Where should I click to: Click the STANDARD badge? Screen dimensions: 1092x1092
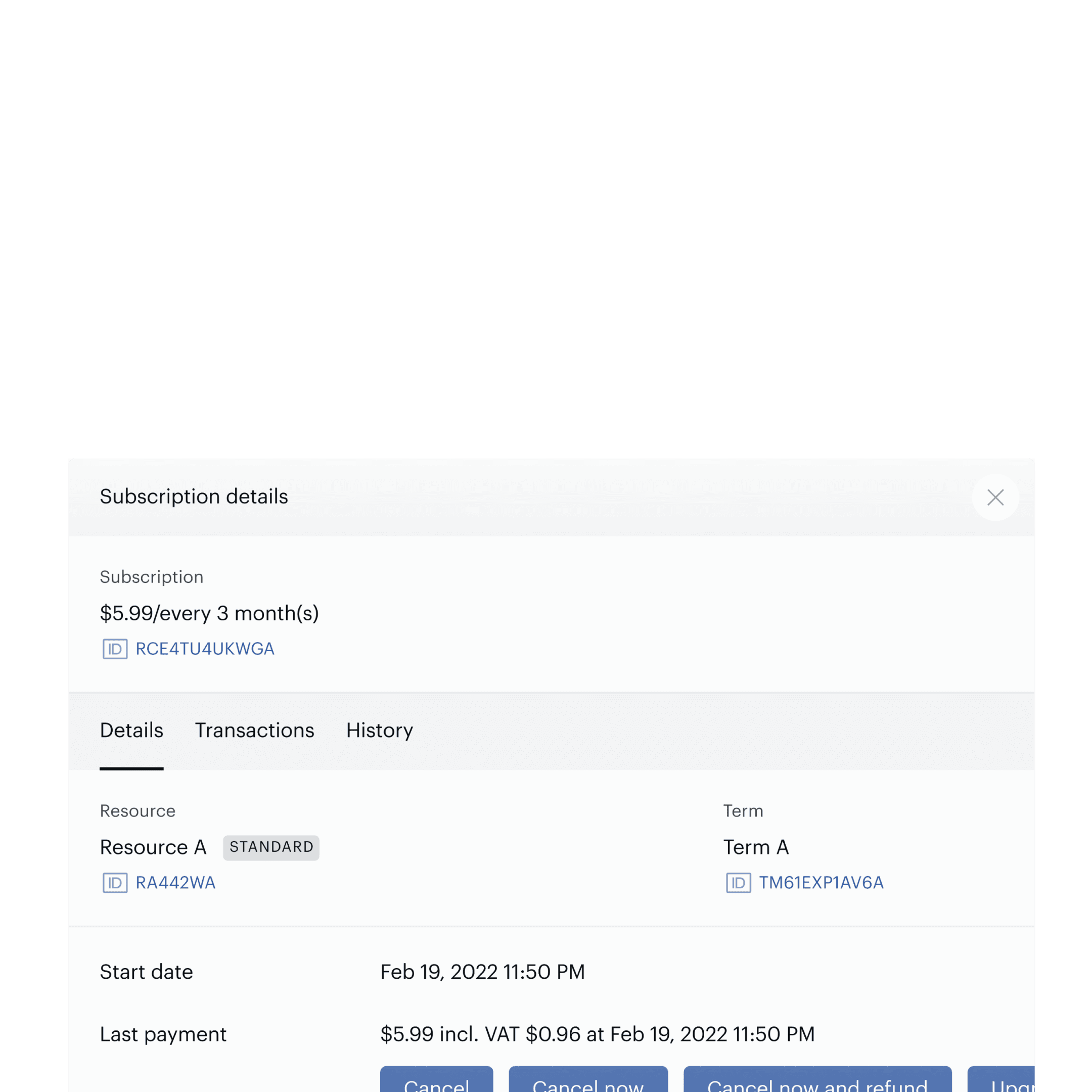[x=271, y=847]
